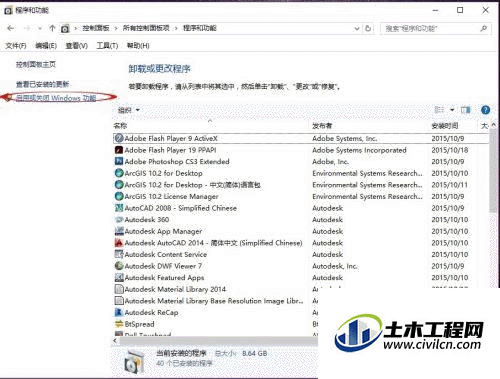Image resolution: width=500 pixels, height=379 pixels.
Task: Click the Control Panel address bar icon
Action: click(x=65, y=29)
